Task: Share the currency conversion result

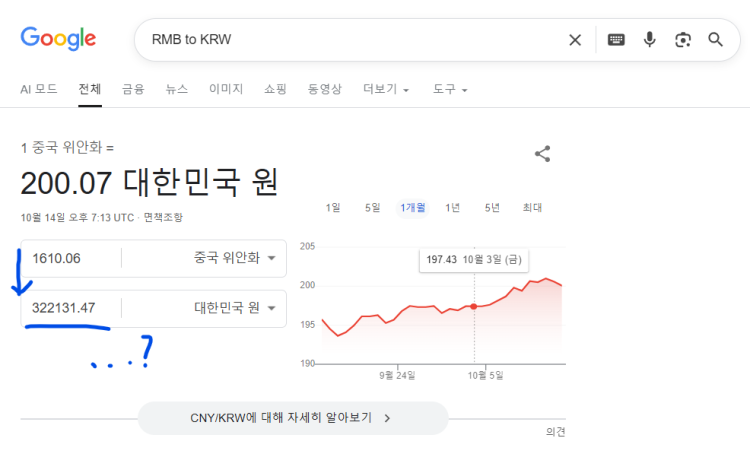Action: point(543,154)
